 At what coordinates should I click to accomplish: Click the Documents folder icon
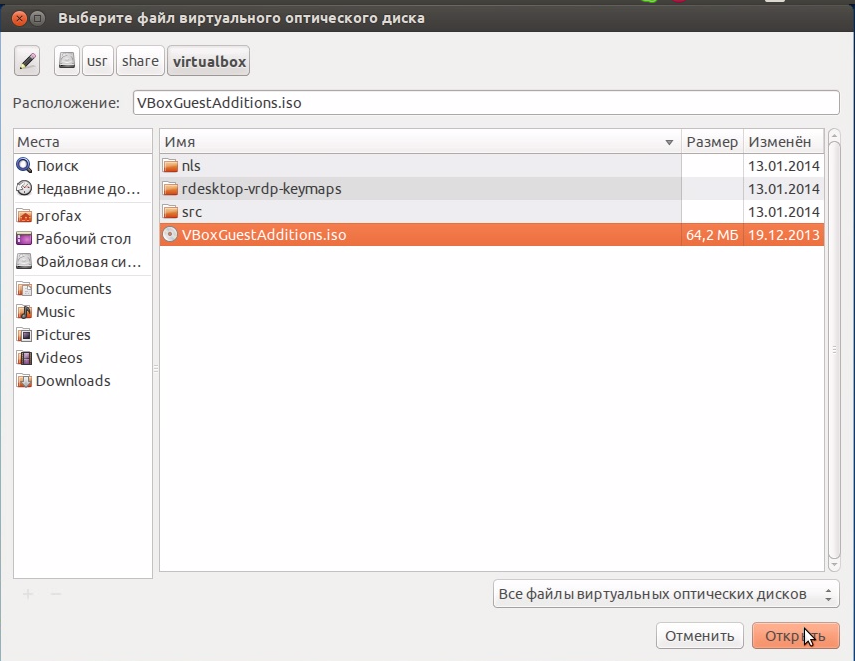click(24, 289)
